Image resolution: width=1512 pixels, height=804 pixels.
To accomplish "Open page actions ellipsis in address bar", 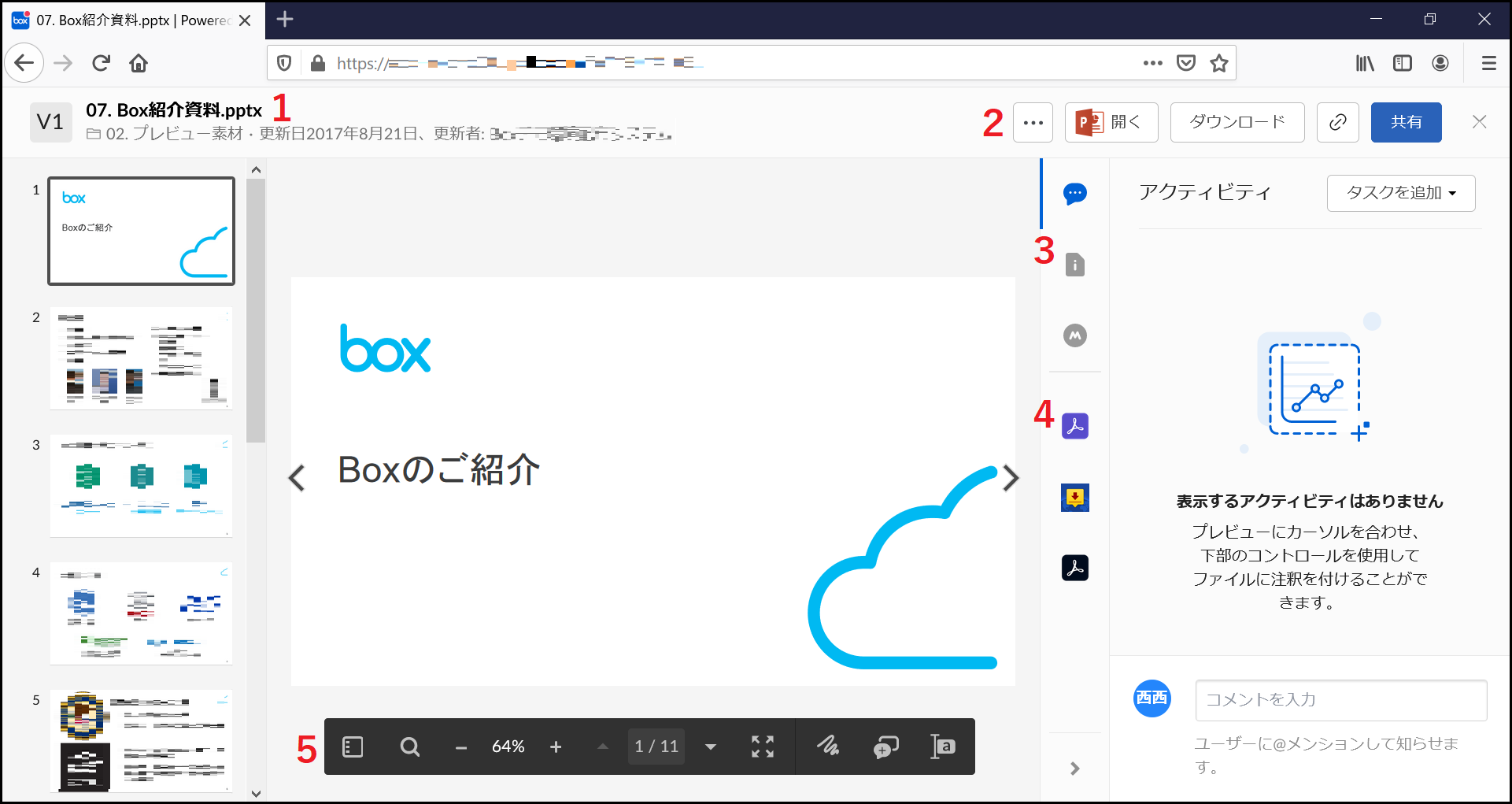I will pos(1153,63).
